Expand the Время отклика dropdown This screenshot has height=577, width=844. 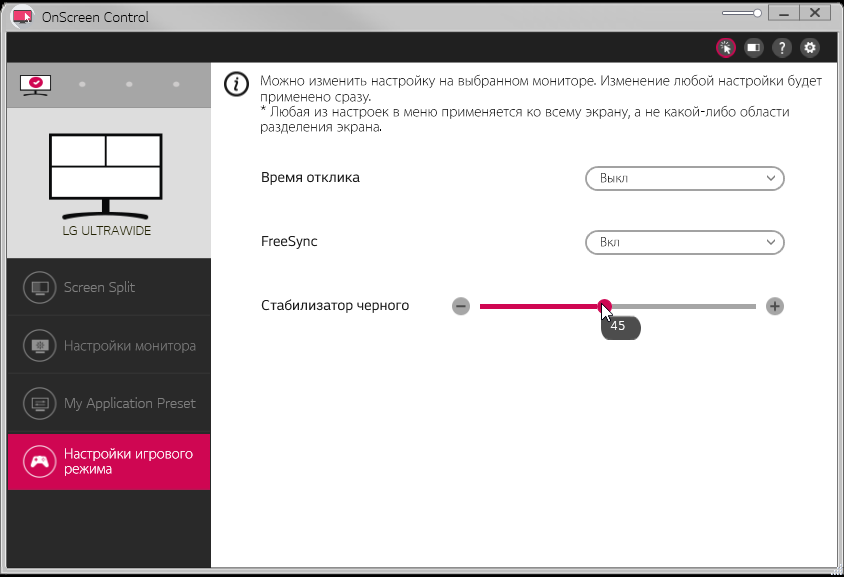685,178
